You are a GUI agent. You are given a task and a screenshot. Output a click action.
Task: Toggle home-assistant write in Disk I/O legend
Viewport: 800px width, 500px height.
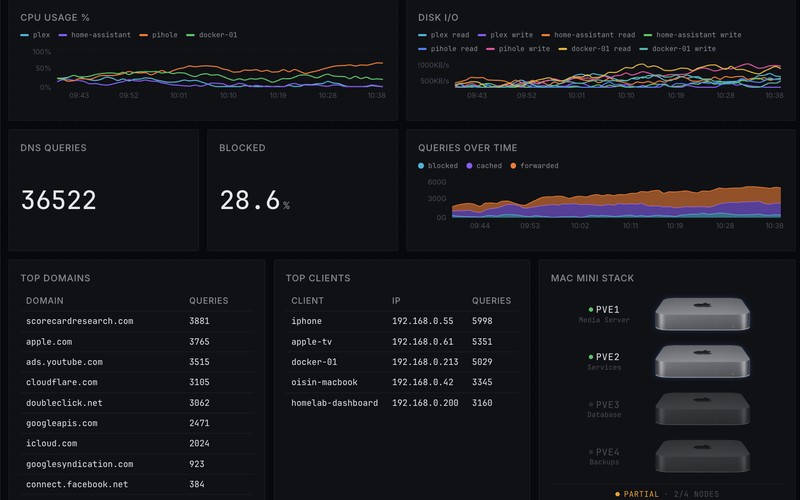click(693, 35)
